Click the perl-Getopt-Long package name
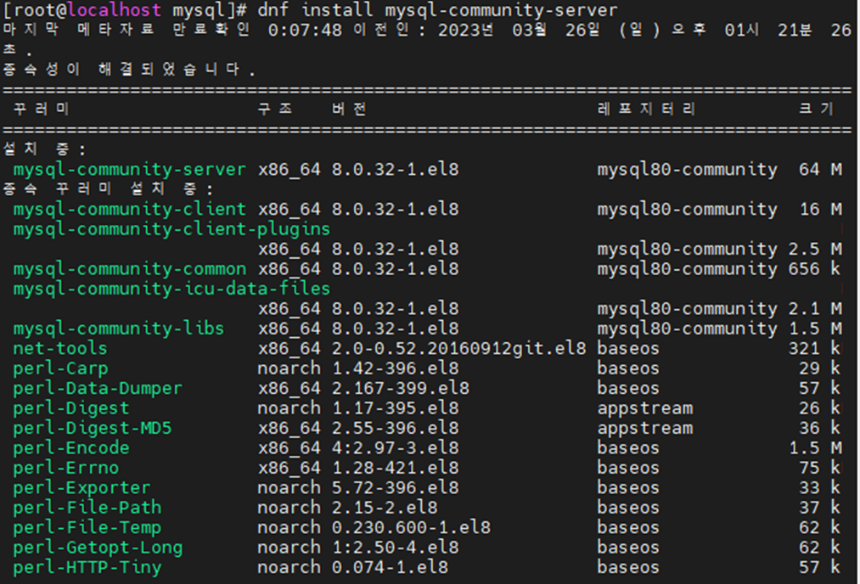This screenshot has width=860, height=584. pyautogui.click(x=98, y=547)
